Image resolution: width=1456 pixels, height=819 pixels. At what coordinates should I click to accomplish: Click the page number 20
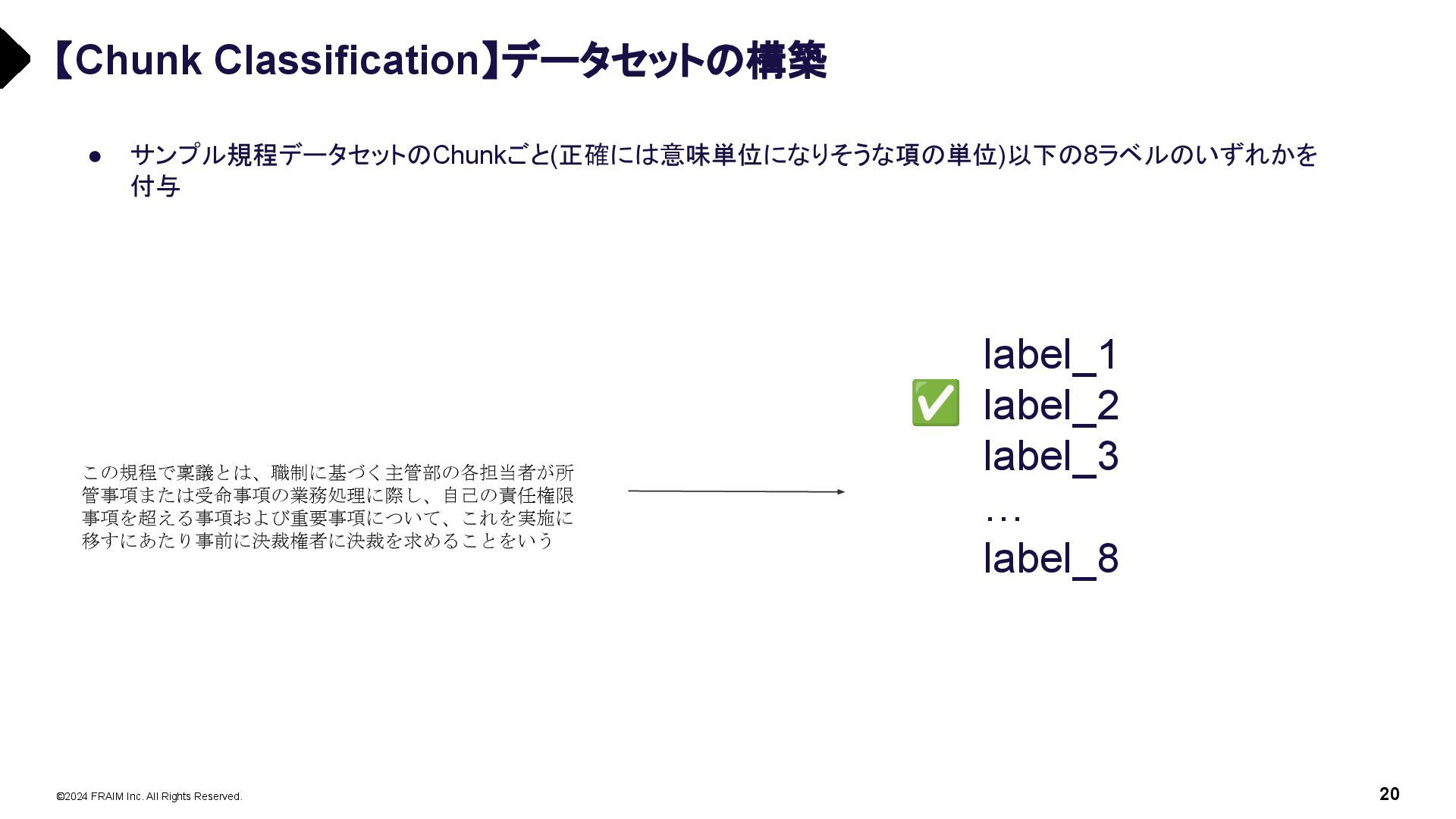tap(1389, 794)
